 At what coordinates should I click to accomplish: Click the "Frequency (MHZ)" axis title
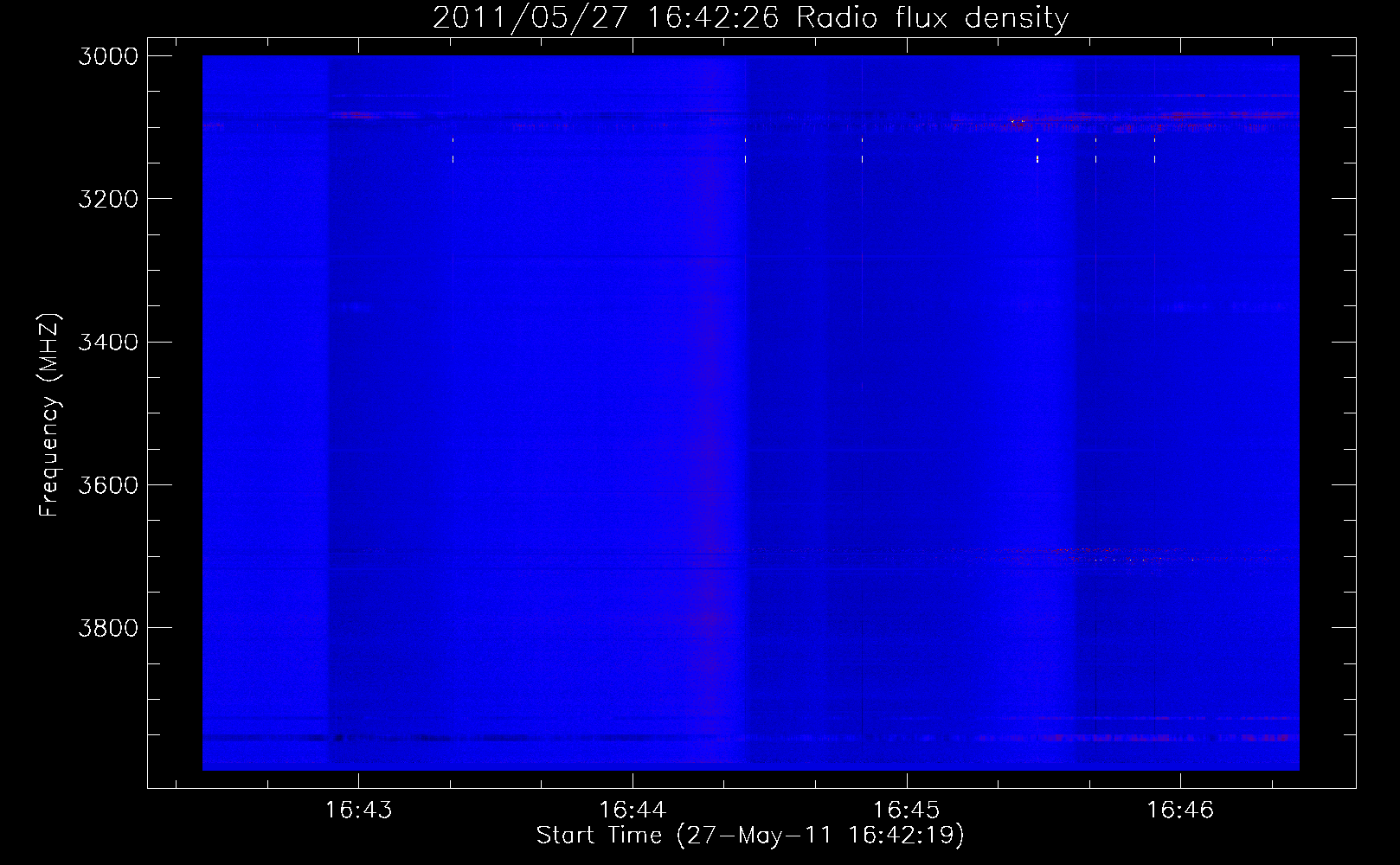click(49, 415)
